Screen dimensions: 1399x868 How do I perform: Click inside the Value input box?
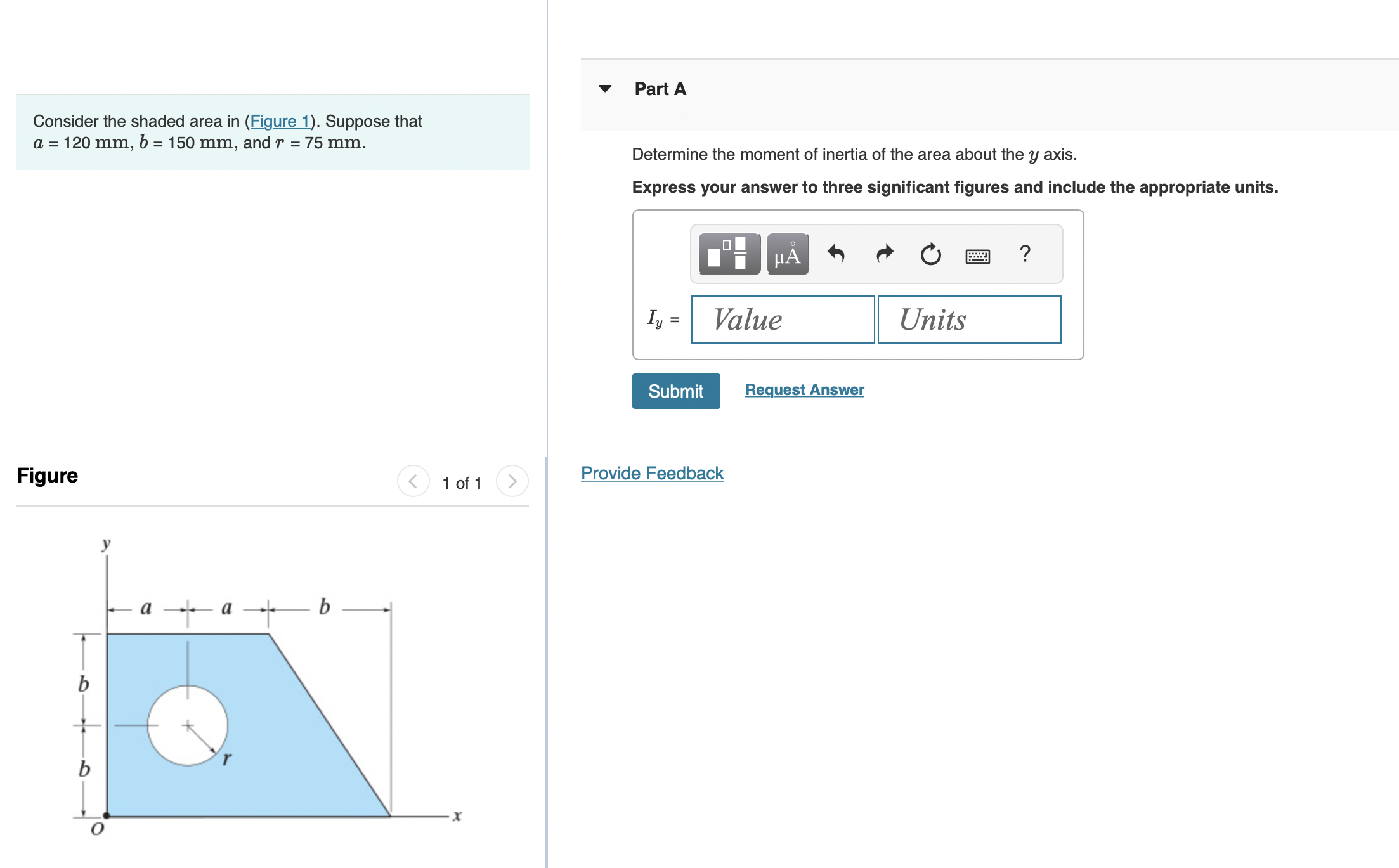[783, 320]
